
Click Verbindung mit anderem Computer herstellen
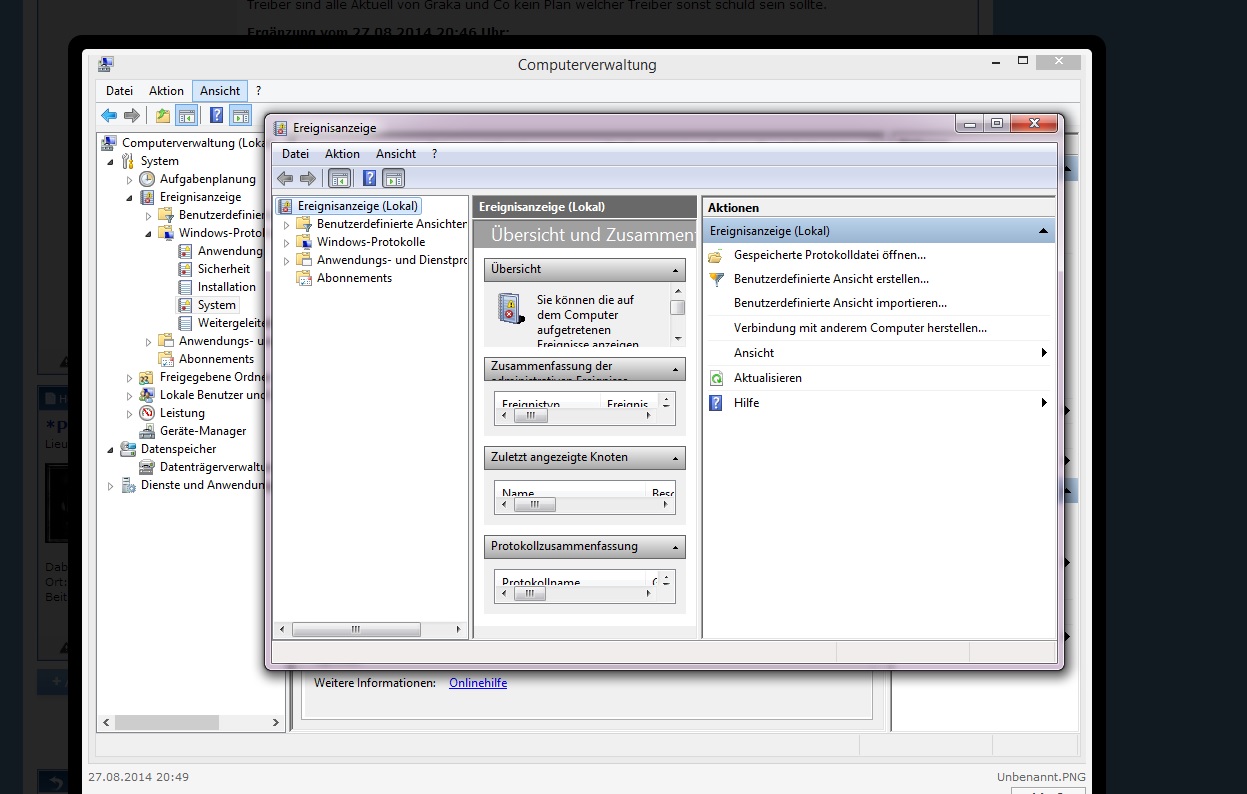tap(860, 328)
